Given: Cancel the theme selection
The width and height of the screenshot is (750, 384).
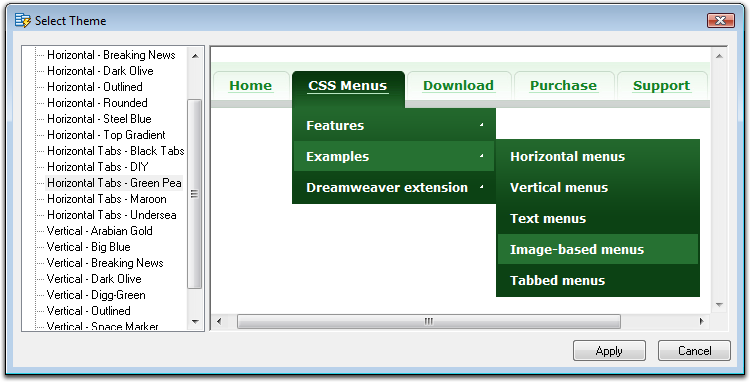Looking at the screenshot, I should click(x=694, y=351).
